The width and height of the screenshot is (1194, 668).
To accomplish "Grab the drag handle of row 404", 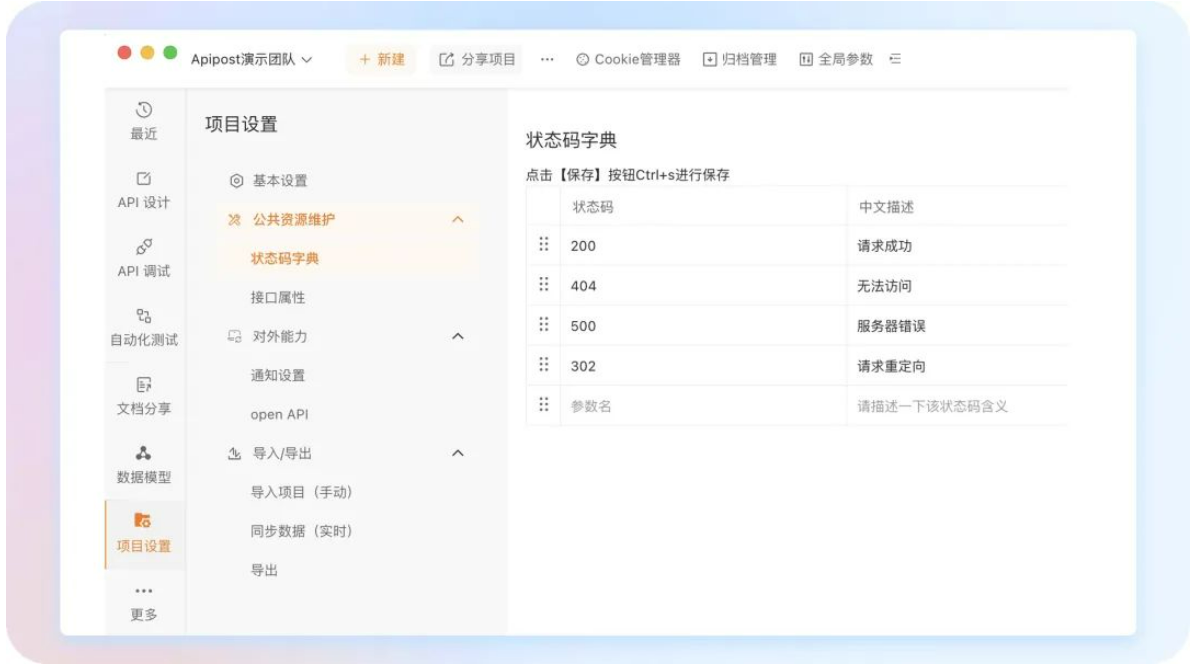I will (544, 285).
